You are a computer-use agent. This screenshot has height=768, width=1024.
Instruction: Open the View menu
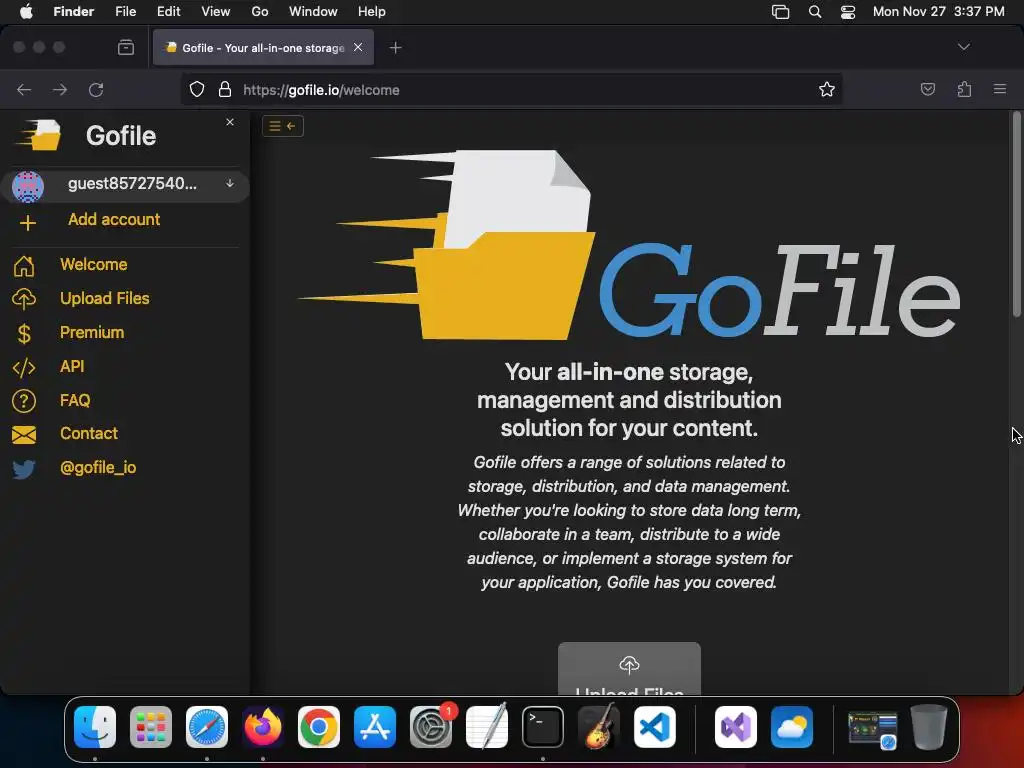tap(216, 11)
